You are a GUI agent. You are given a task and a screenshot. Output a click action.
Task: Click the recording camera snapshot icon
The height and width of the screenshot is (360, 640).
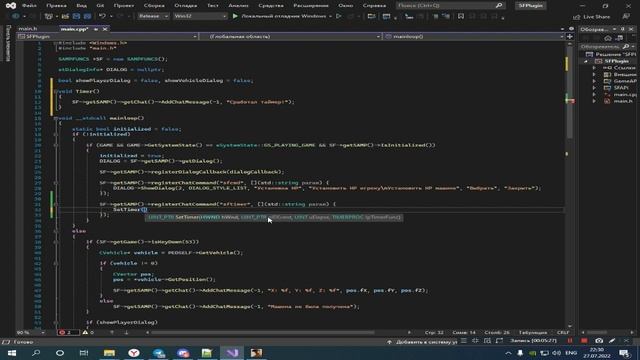[599, 341]
